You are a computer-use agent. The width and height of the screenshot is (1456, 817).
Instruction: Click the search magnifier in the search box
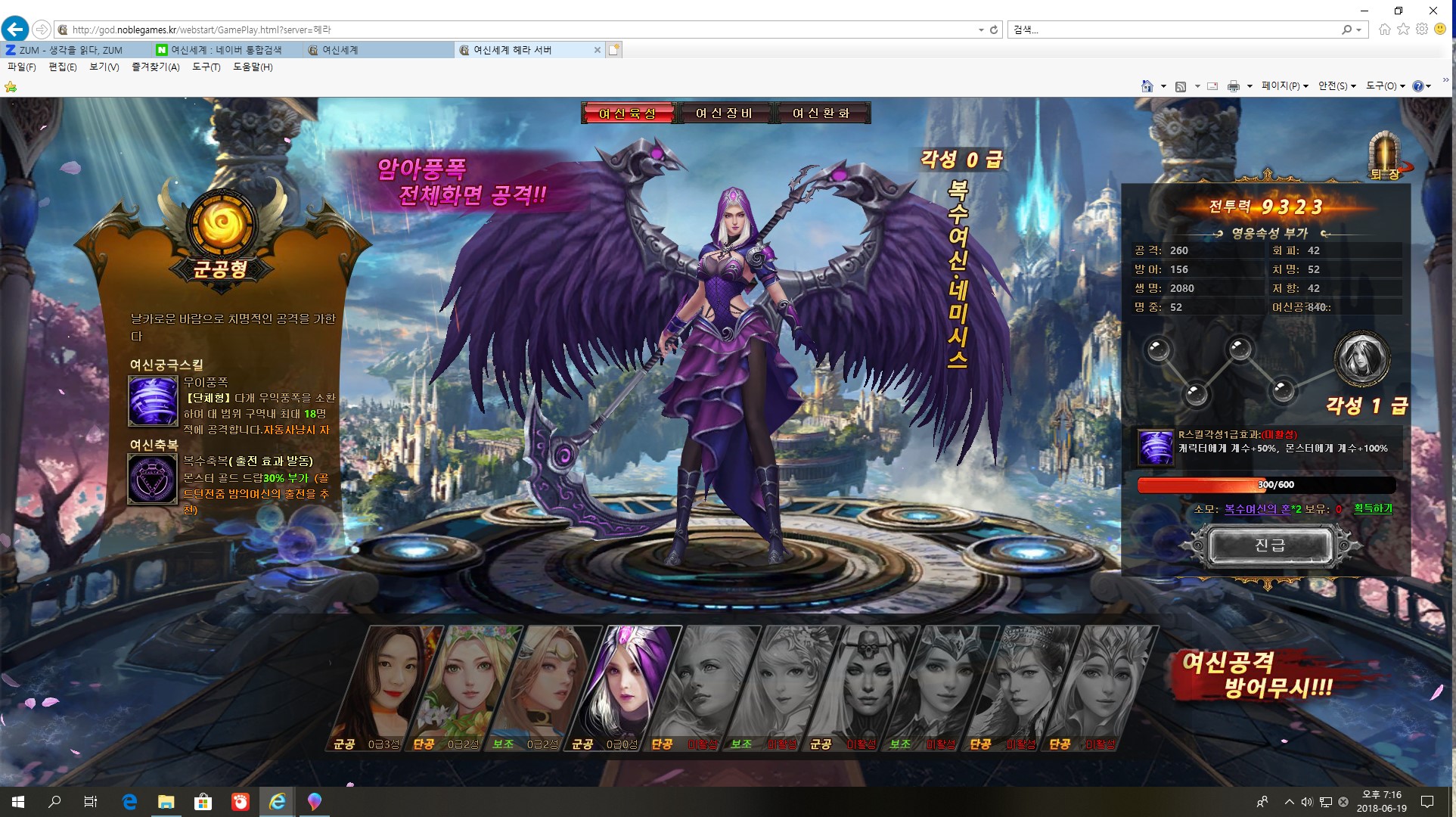[1346, 30]
